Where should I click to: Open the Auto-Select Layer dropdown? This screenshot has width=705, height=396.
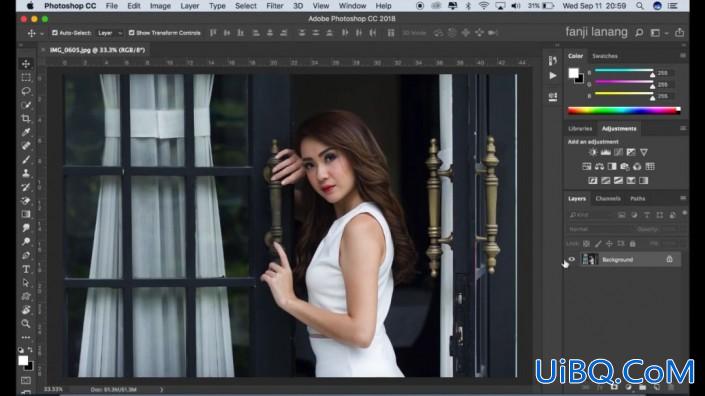click(109, 33)
